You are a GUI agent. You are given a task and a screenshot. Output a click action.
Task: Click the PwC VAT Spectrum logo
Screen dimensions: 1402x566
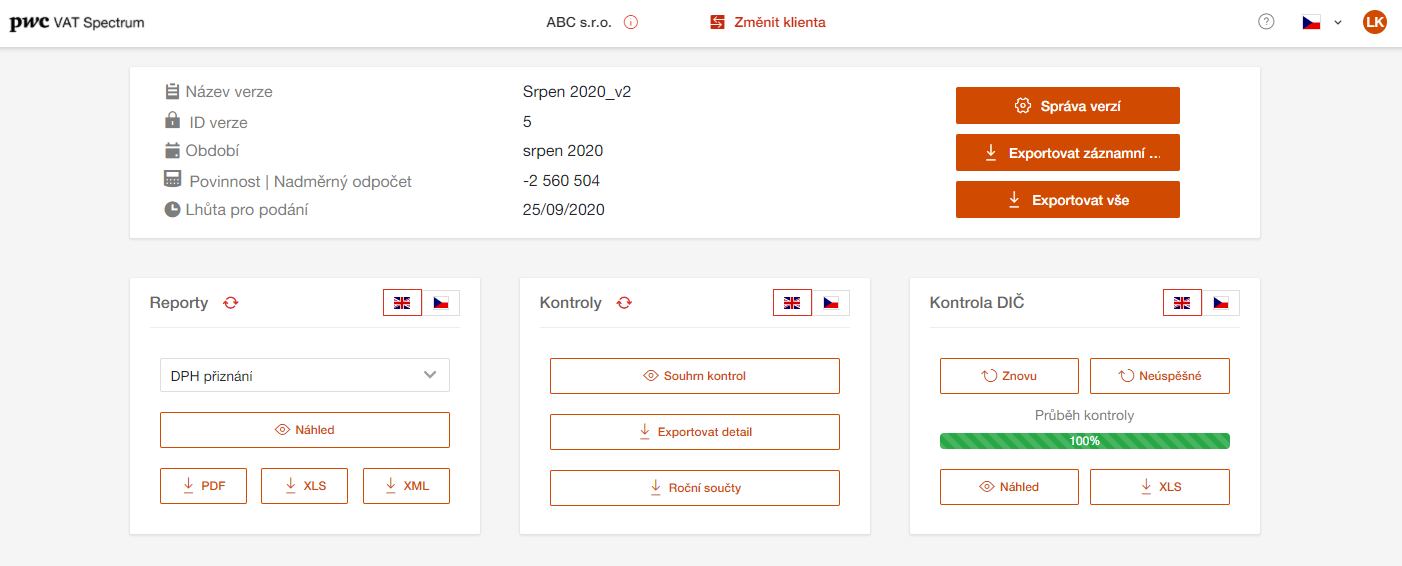coord(77,22)
